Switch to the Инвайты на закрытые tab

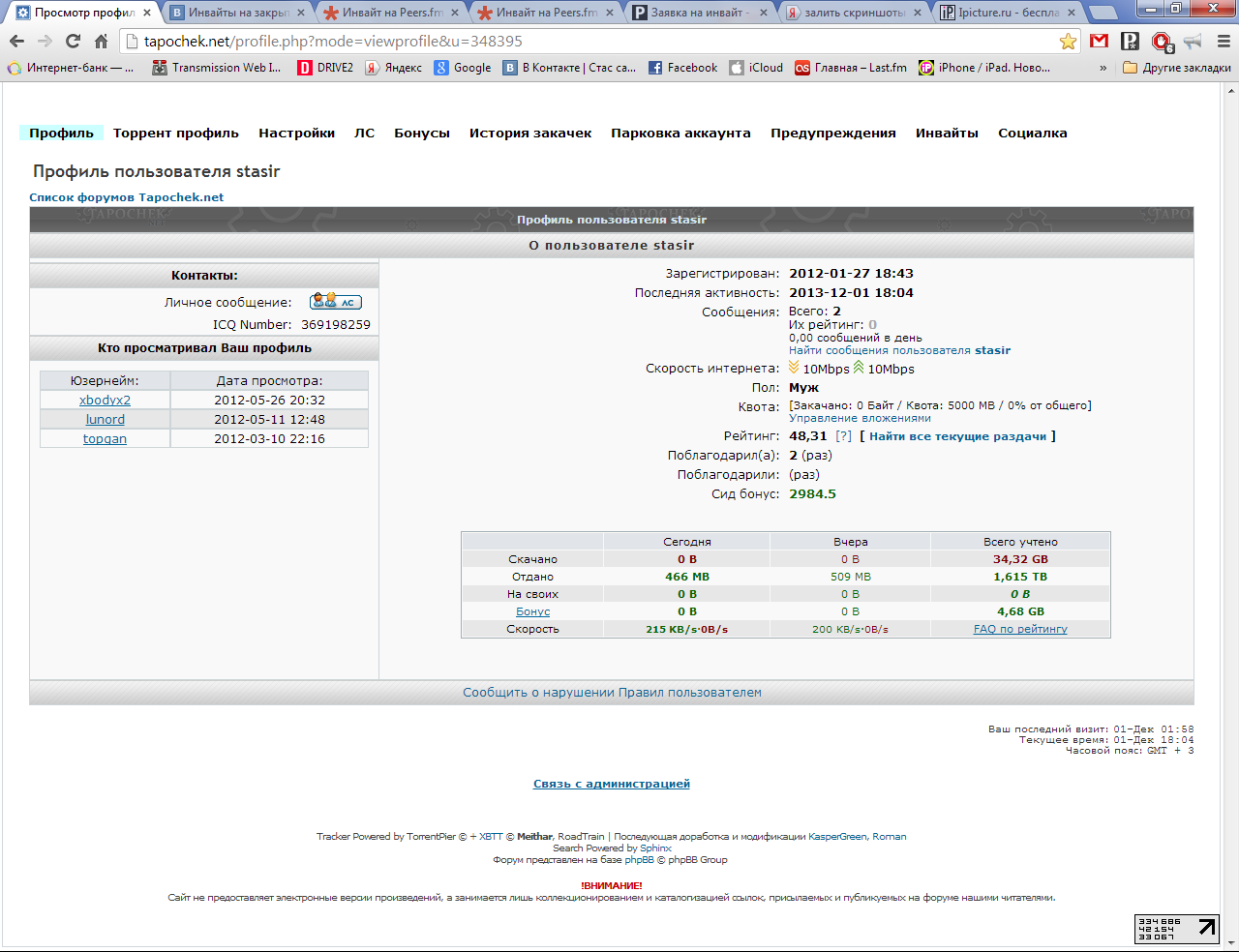click(237, 13)
